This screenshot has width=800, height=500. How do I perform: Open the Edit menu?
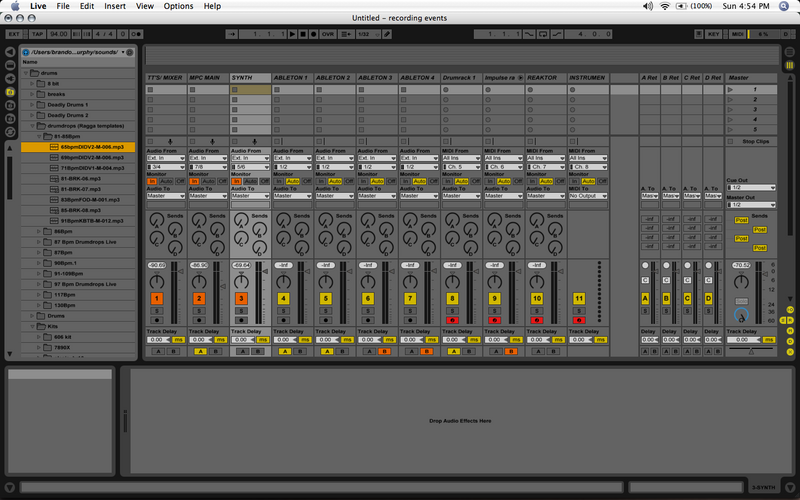coord(87,6)
